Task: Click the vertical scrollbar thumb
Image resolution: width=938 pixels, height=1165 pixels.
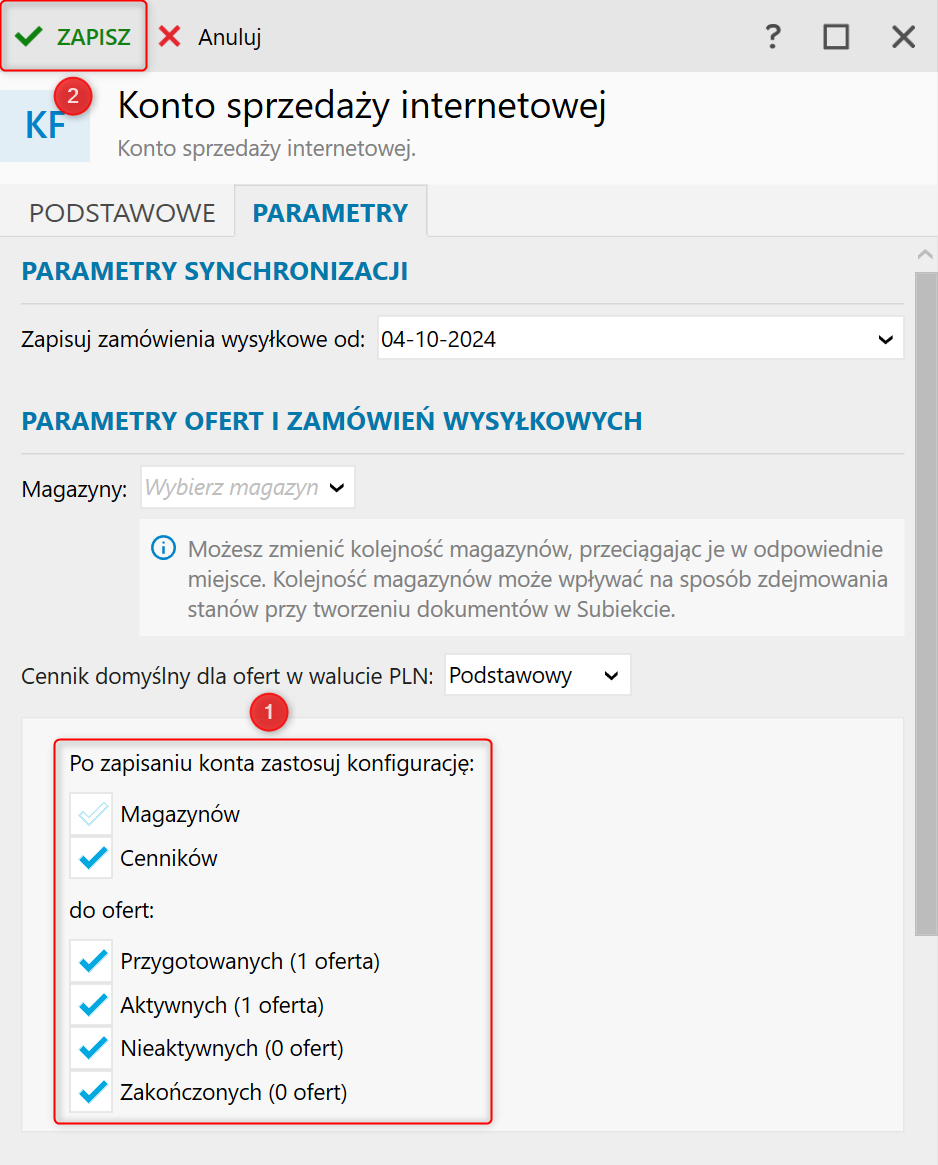Action: click(925, 600)
